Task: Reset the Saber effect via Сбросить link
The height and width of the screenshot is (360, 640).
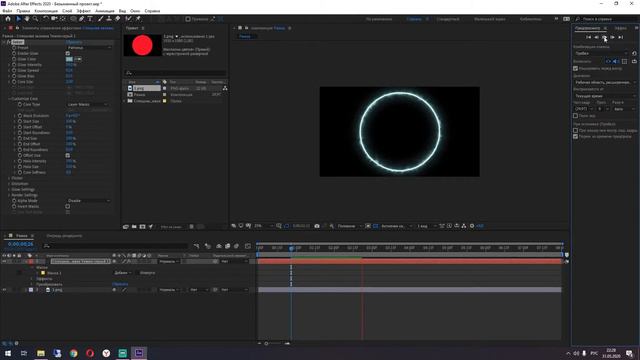Action: (74, 42)
